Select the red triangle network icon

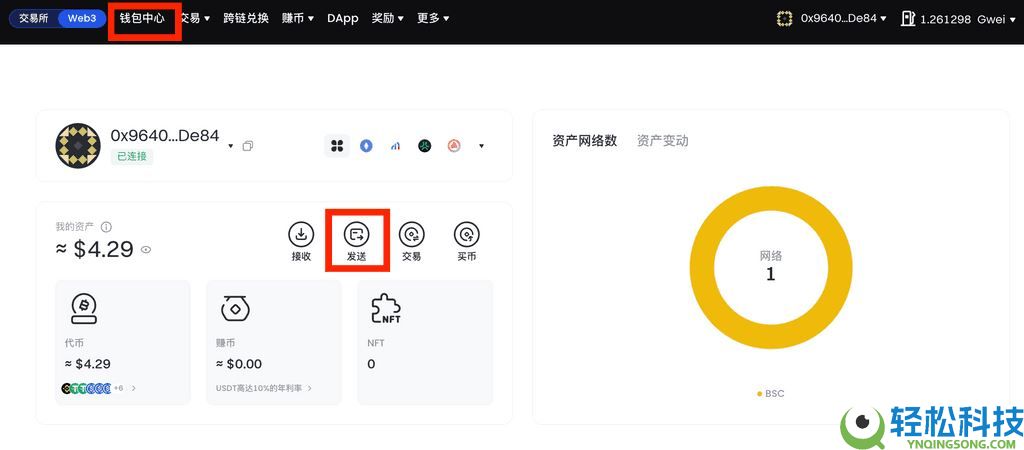click(x=455, y=146)
